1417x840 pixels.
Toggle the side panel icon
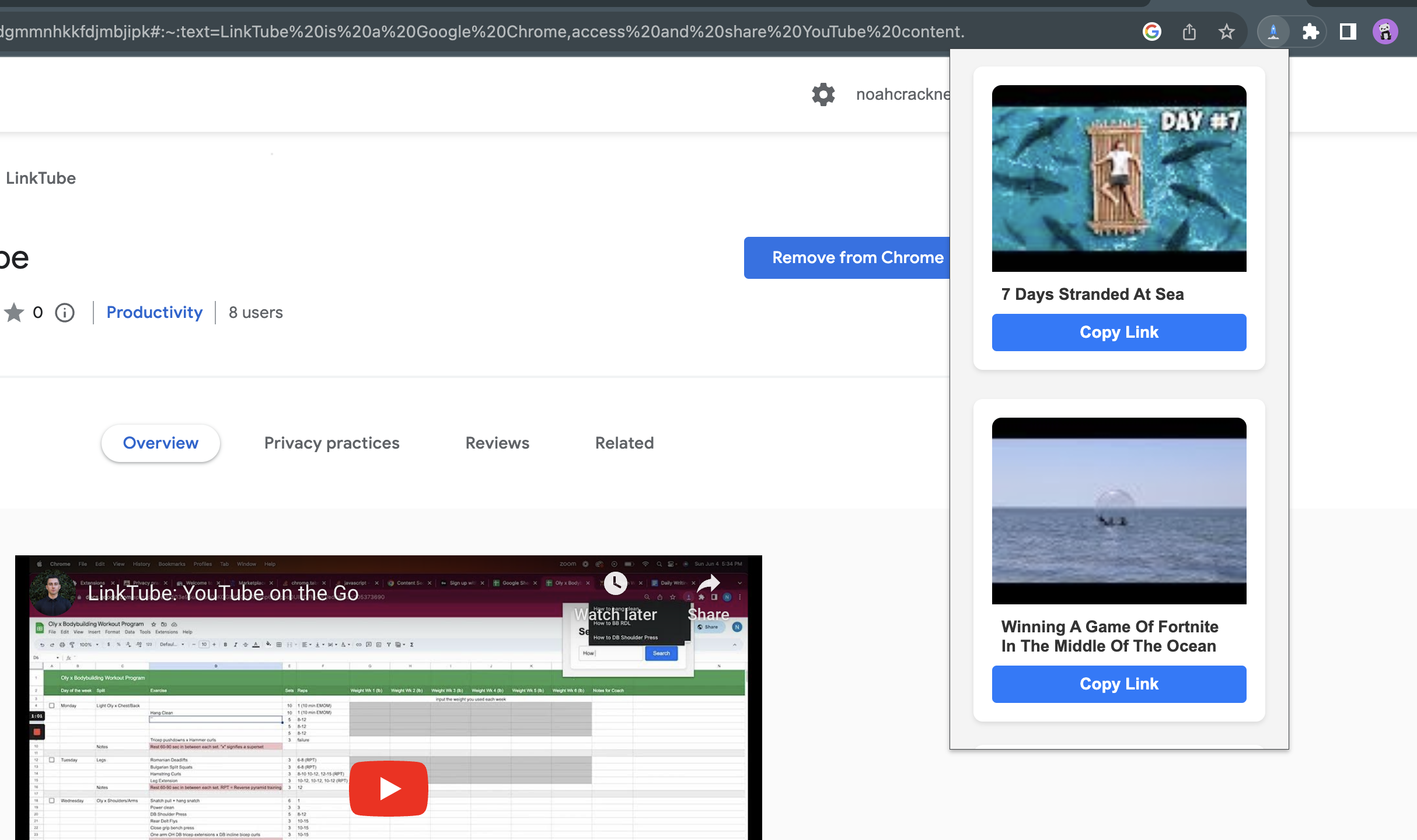[1348, 32]
